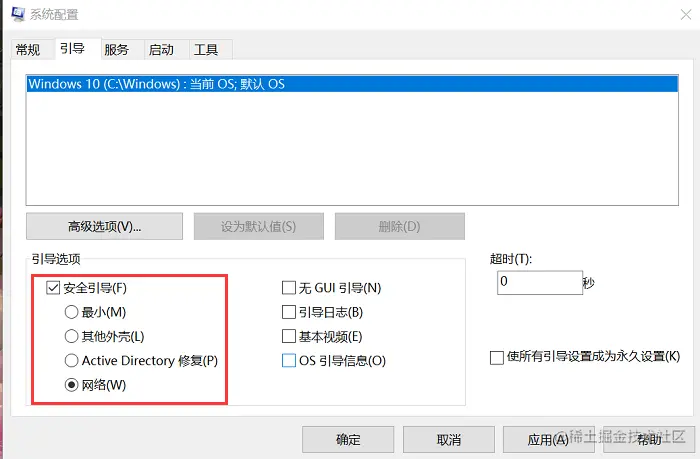
Task: Open 高级选项(V)... dialog
Action: 104,226
